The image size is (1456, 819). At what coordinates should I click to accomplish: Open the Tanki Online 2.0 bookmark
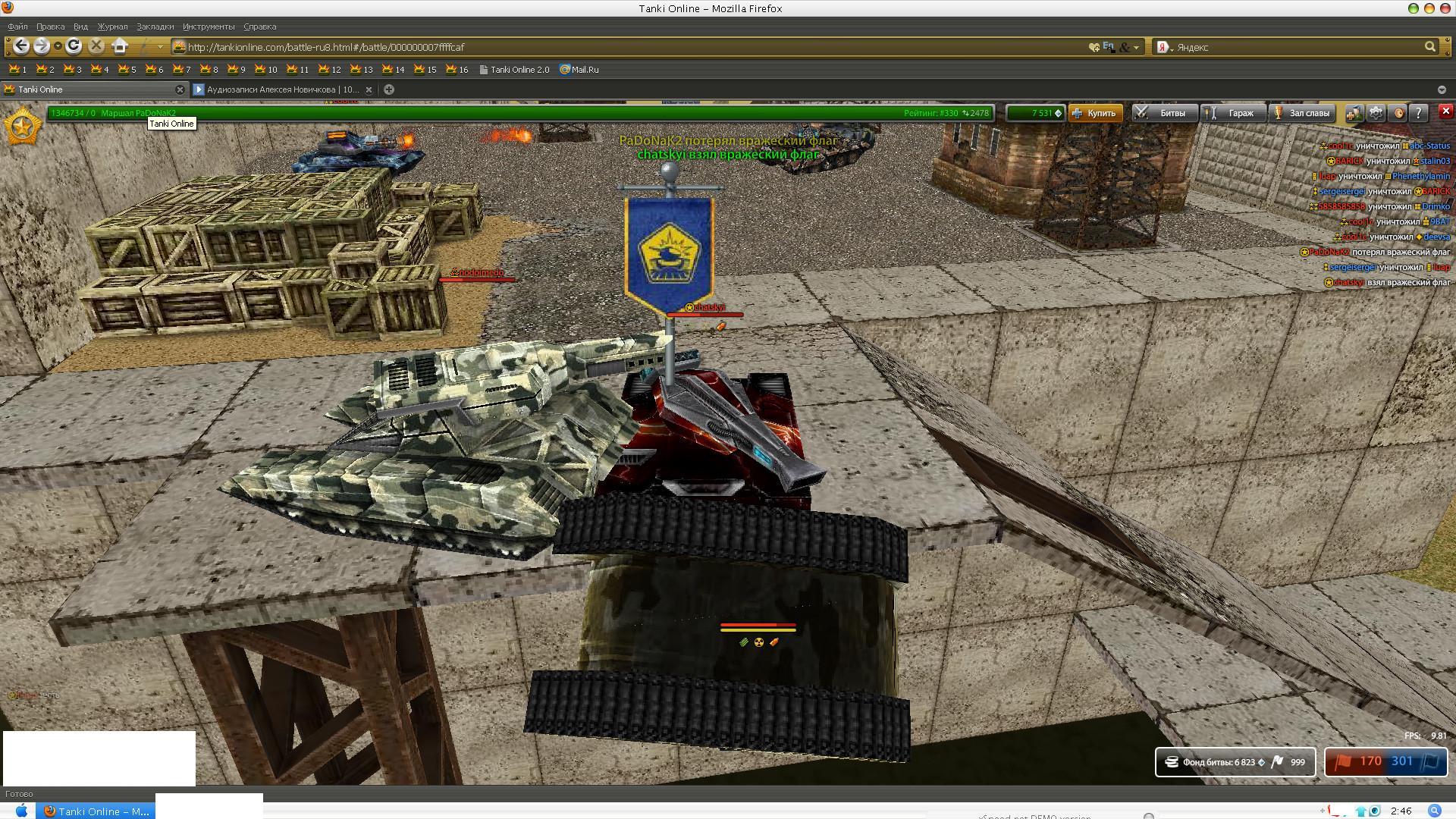pyautogui.click(x=514, y=69)
